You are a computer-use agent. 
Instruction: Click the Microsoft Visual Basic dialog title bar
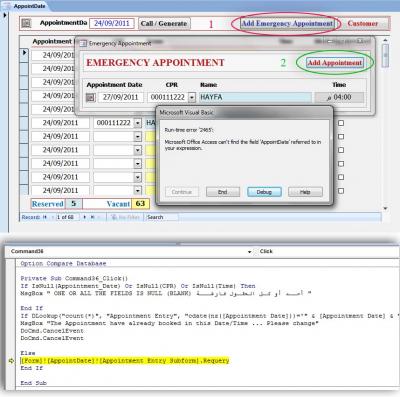pos(244,113)
